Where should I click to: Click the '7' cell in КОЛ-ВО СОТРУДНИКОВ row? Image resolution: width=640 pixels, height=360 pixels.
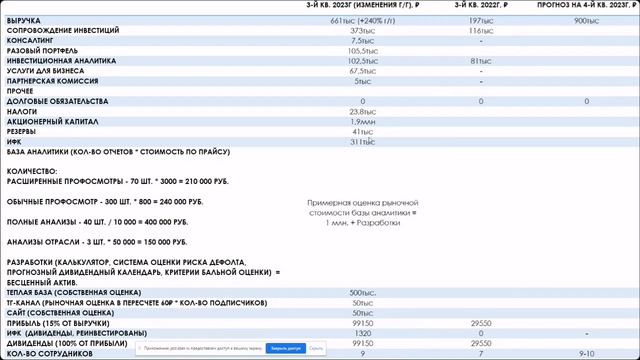tap(481, 353)
